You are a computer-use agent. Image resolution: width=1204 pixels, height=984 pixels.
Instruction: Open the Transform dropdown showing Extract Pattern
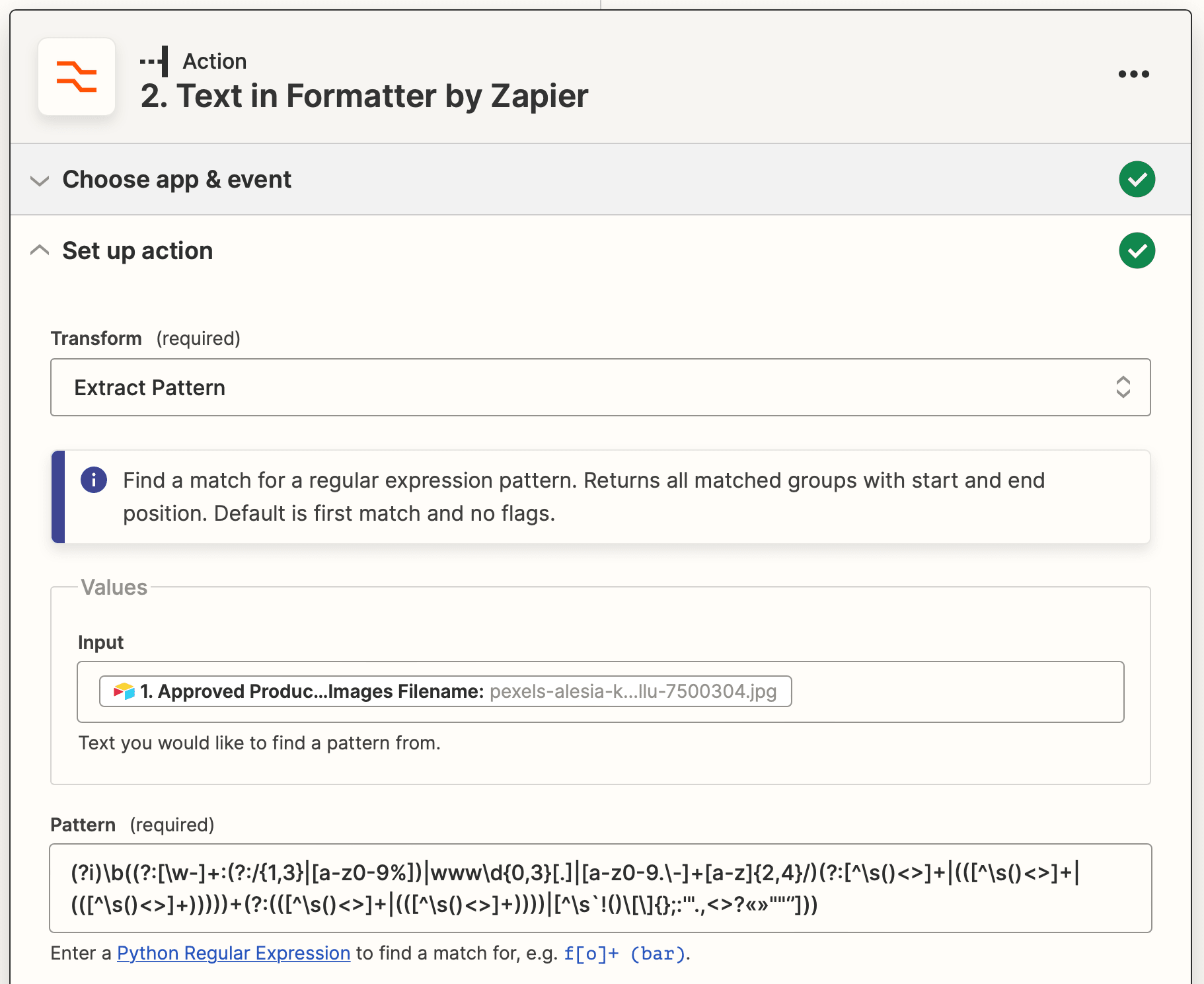(600, 387)
